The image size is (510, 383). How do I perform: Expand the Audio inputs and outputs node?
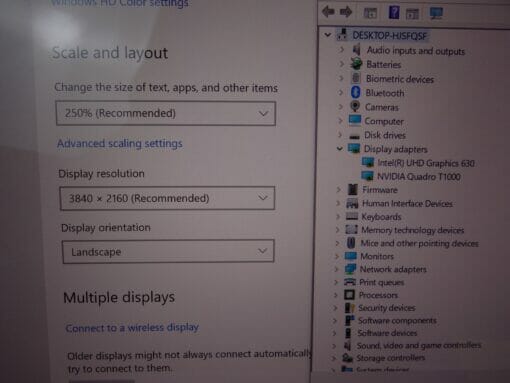point(341,50)
